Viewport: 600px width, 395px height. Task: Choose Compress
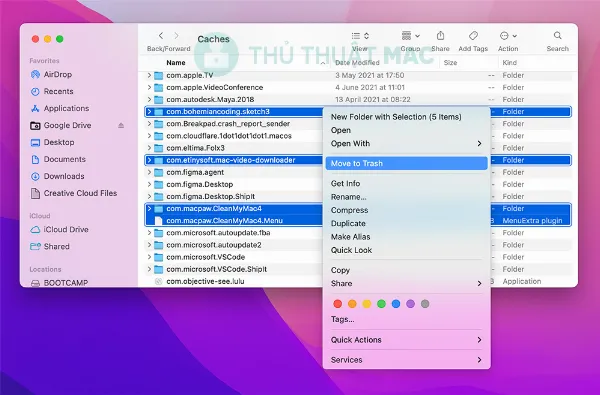(406, 210)
